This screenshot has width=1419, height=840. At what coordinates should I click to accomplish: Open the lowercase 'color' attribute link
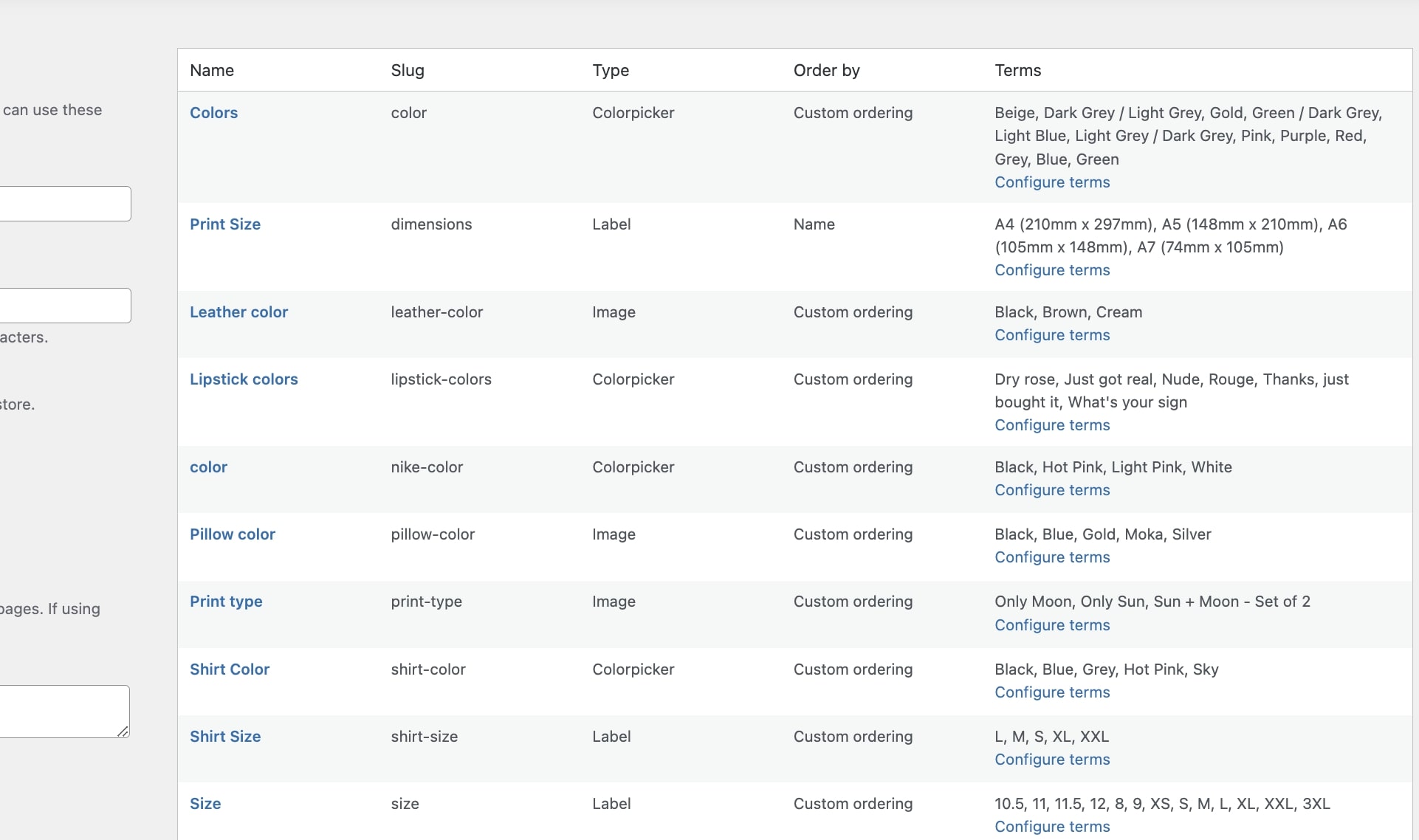[208, 467]
